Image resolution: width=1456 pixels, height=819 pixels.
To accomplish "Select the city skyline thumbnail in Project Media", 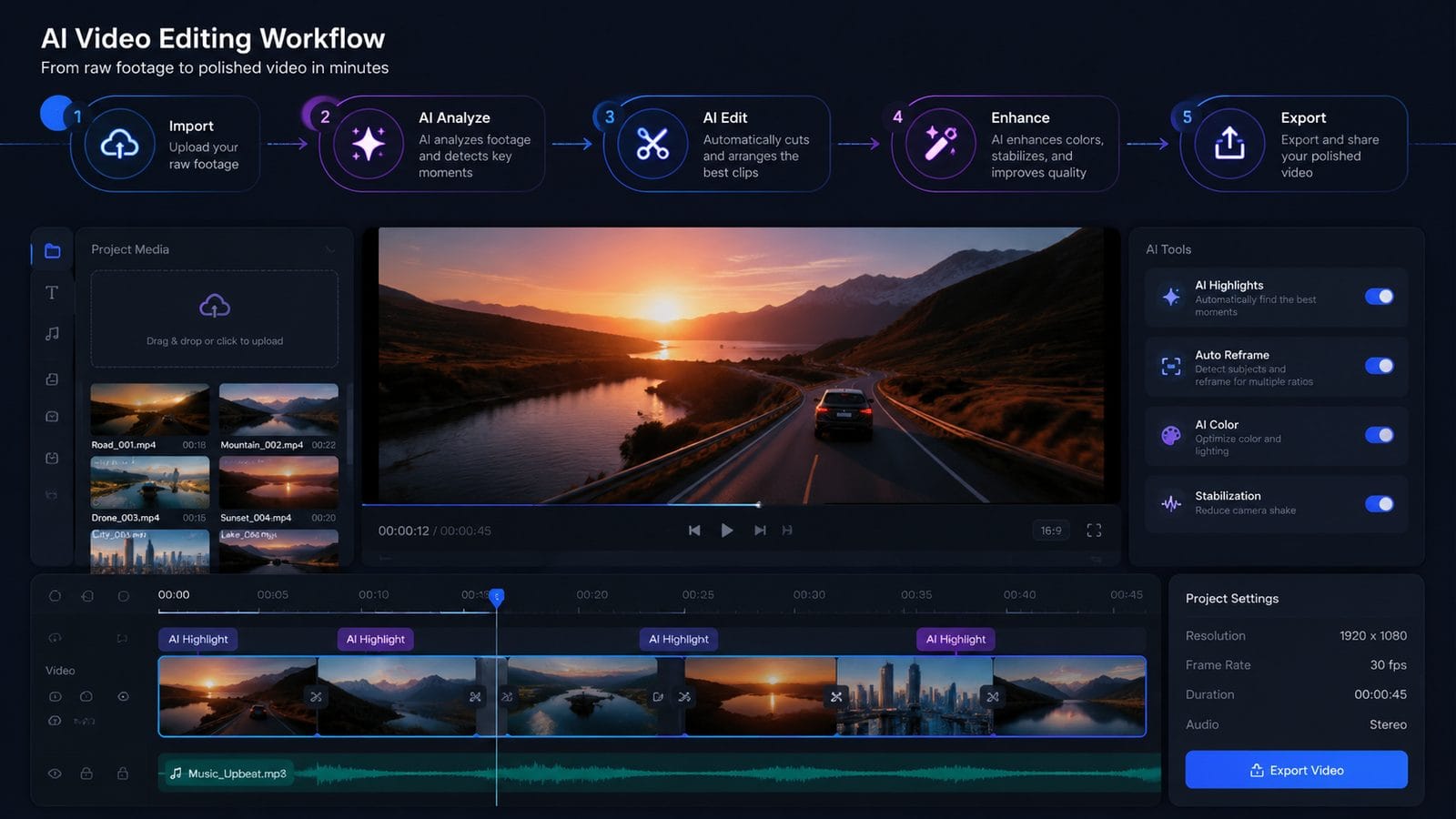I will 149,551.
